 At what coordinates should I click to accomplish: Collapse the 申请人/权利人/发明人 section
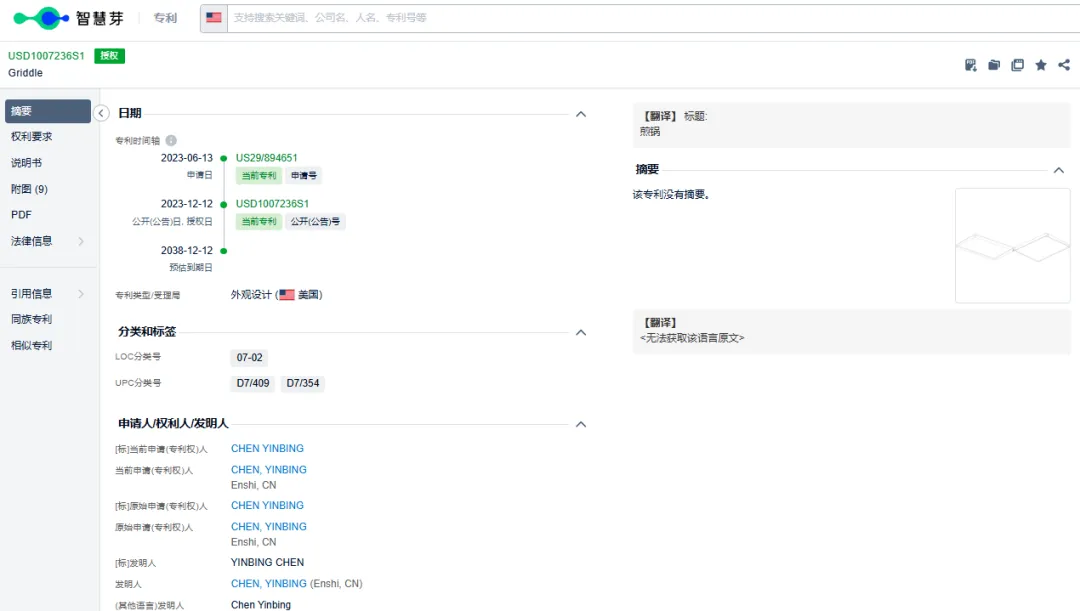581,424
